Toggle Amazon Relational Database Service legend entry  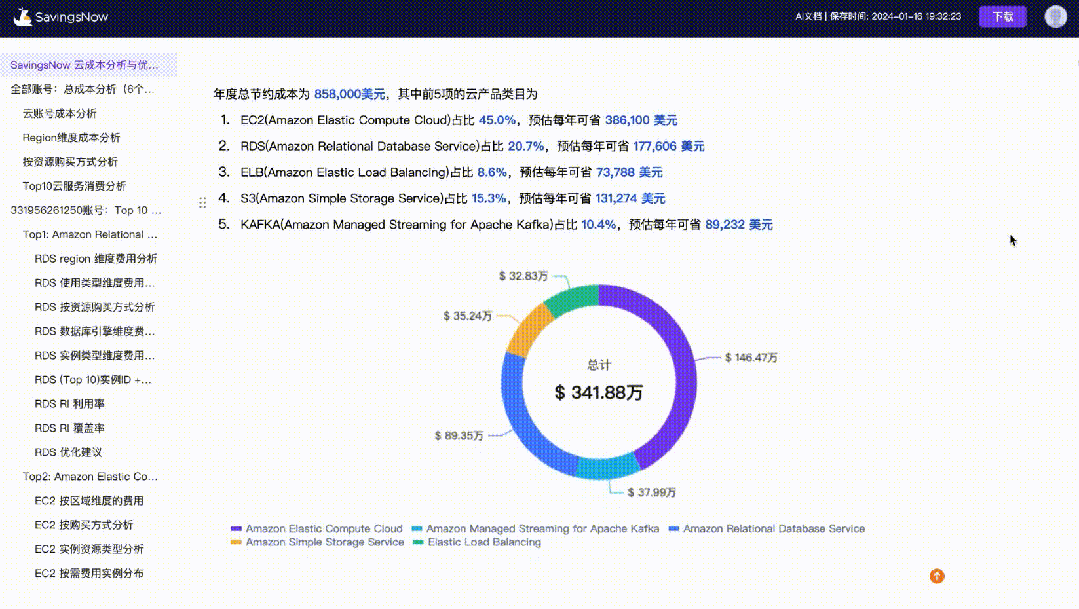[x=767, y=528]
